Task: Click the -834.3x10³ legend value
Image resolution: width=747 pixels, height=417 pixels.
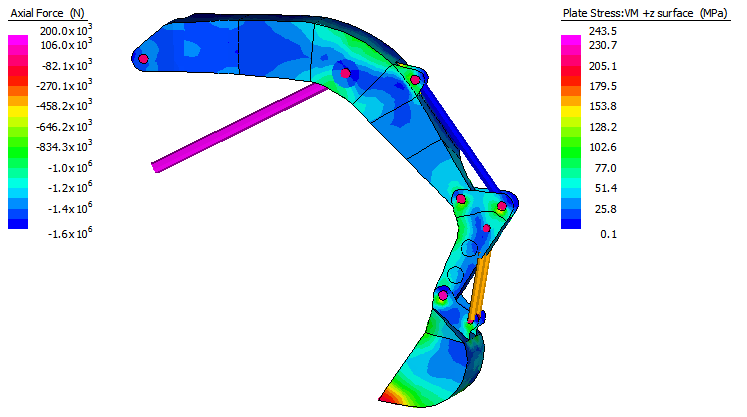Action: (64, 147)
